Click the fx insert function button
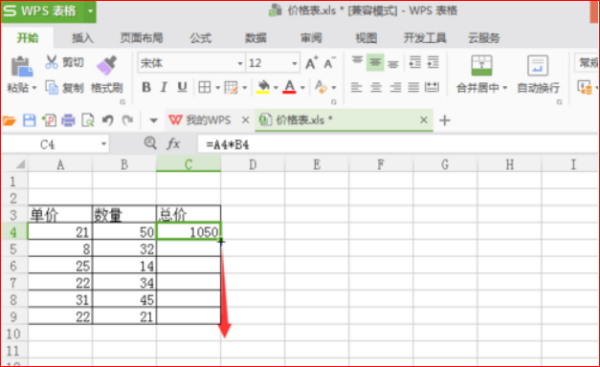 tap(173, 144)
